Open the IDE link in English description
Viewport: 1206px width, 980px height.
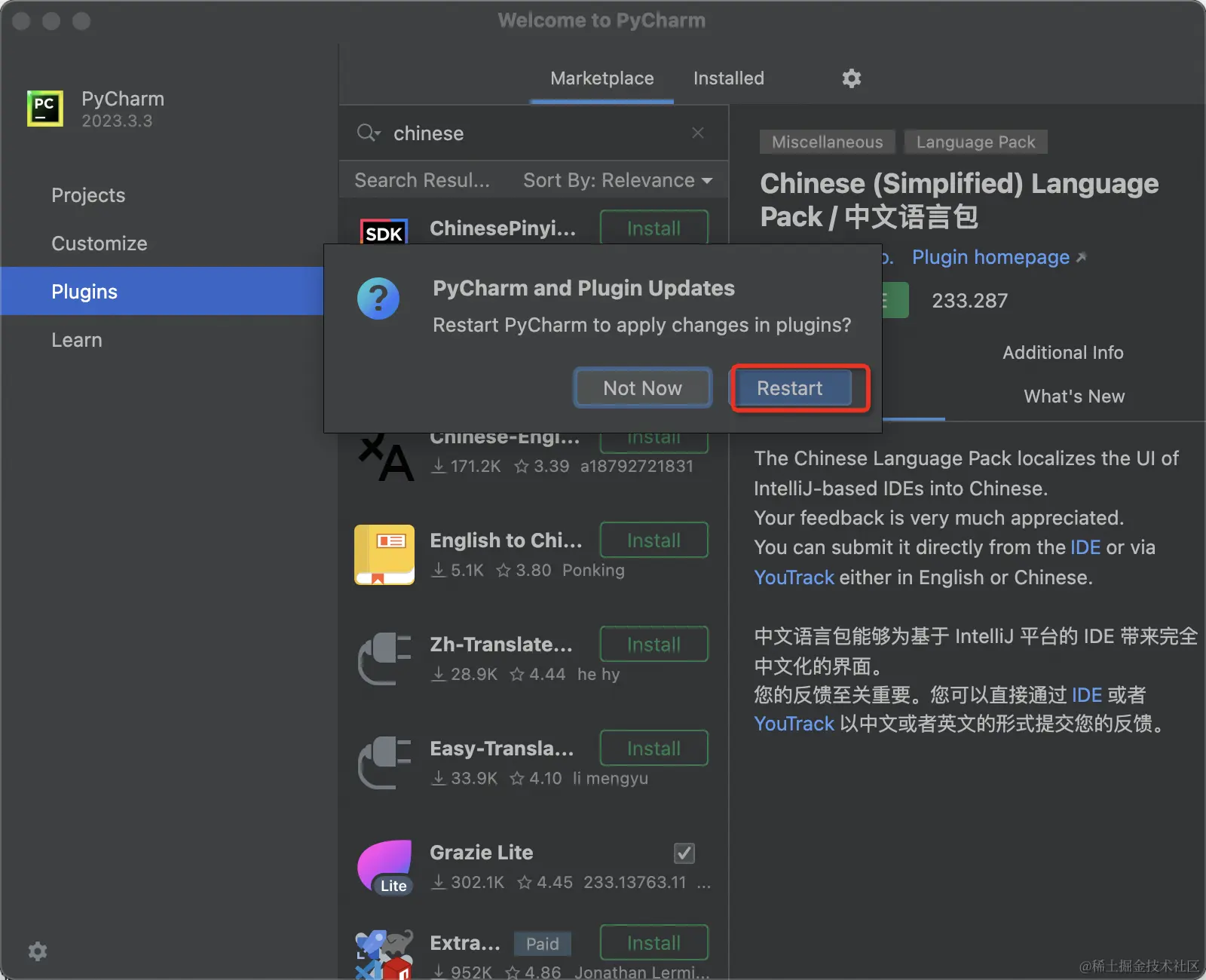[x=1085, y=547]
